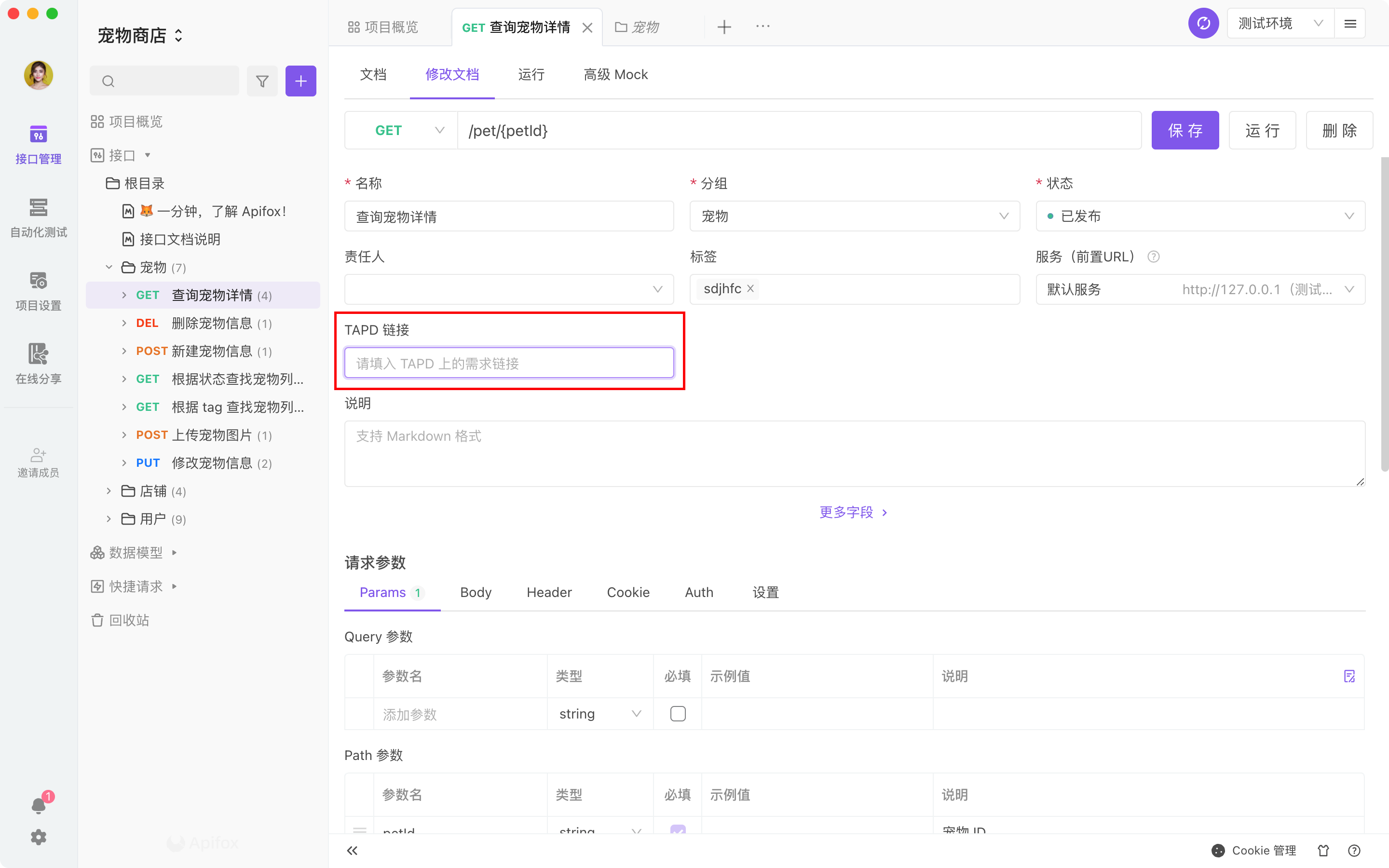Viewport: 1389px width, 868px height.
Task: Open the settings gear icon
Action: (39, 837)
